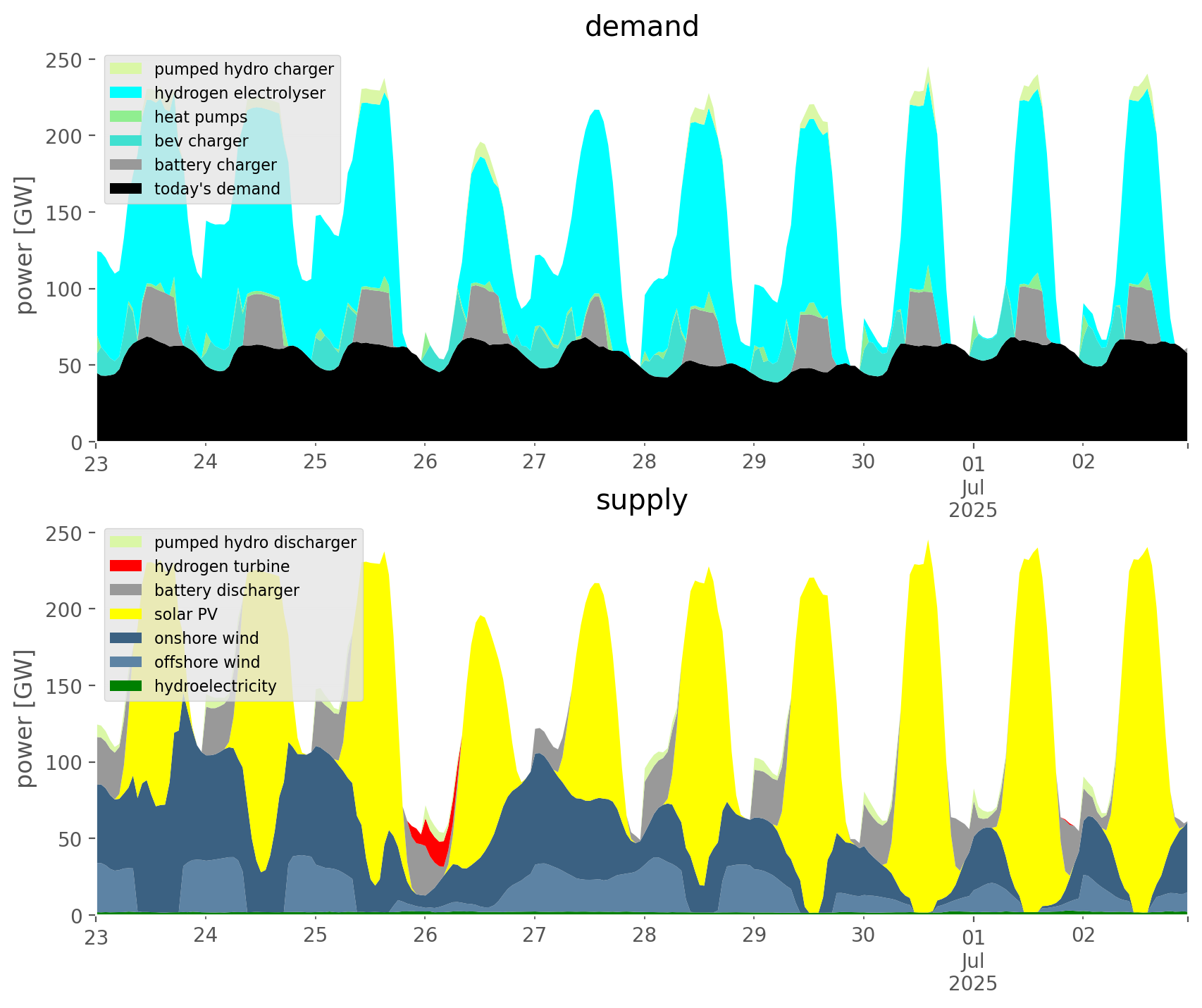Select the yellow solar PV legend swatch
This screenshot has width=1202, height=1008.
(126, 614)
